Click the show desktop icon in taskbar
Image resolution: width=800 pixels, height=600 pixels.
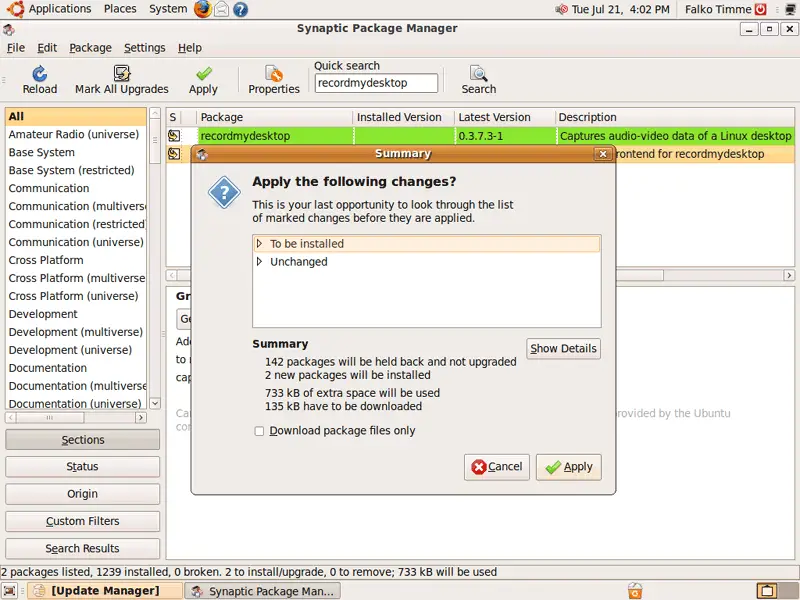point(10,591)
